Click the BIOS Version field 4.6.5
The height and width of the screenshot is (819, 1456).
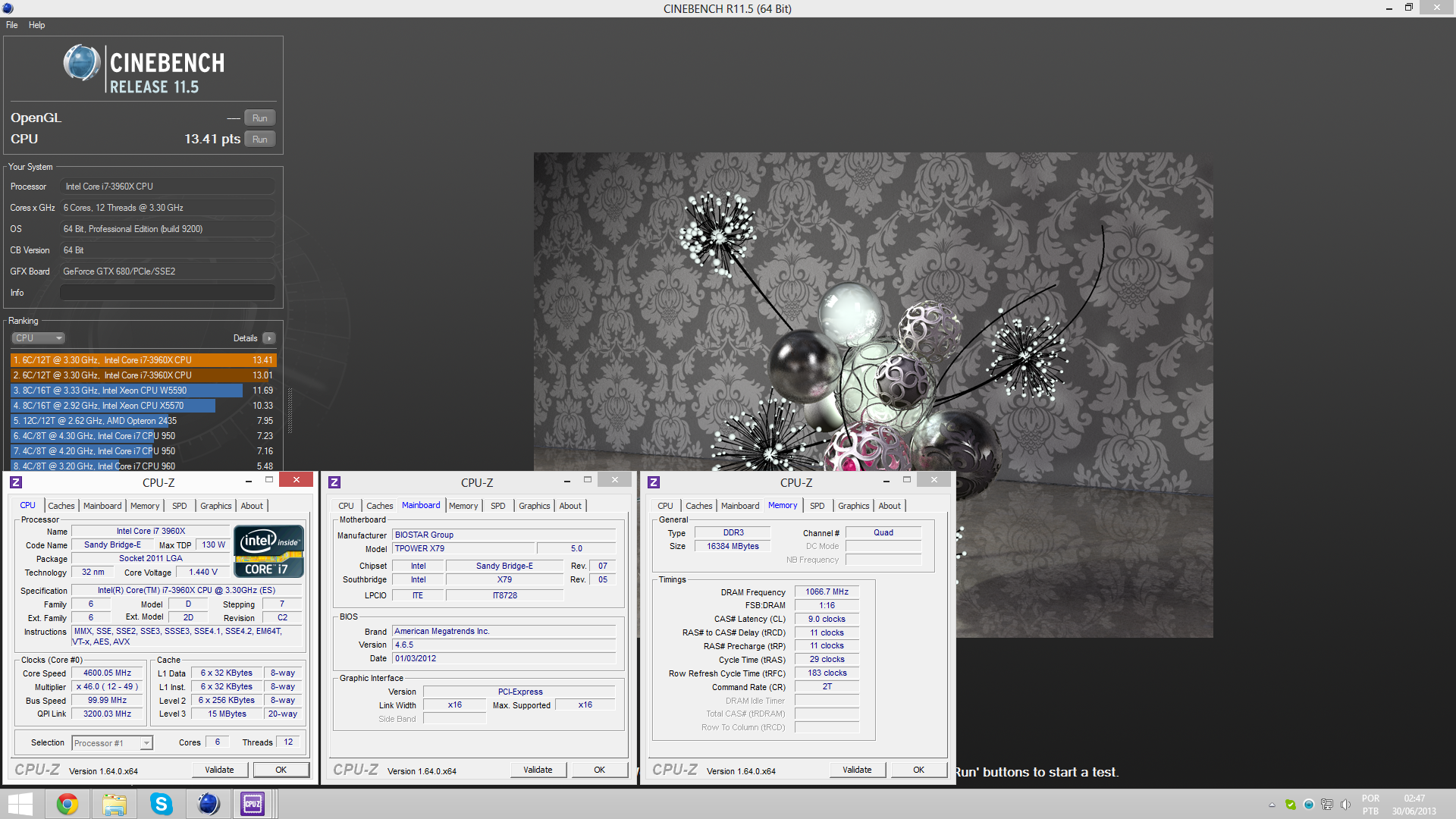pos(504,645)
